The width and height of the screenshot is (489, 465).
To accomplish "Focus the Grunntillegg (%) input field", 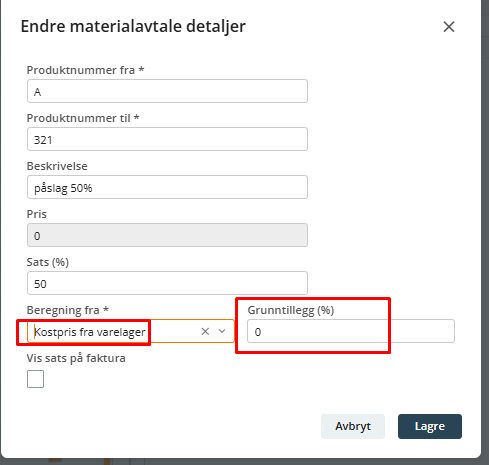I will coord(351,331).
